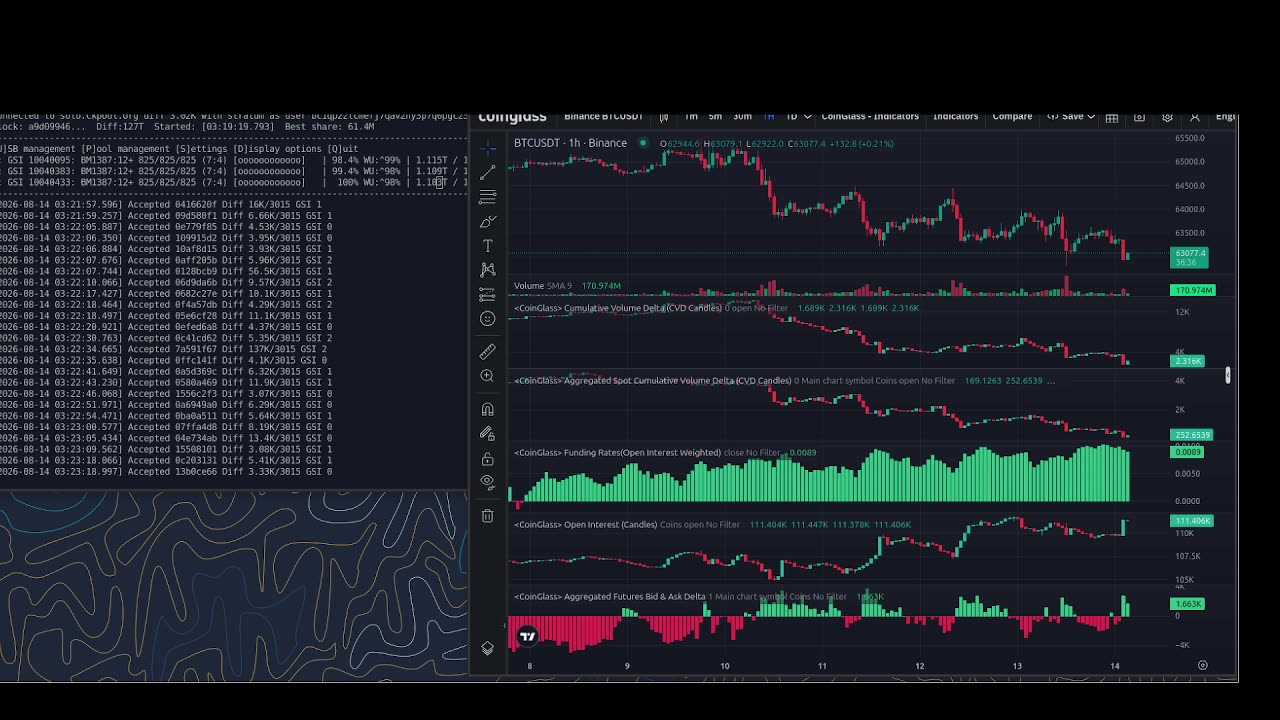
Task: Open the user account icon
Action: tap(1194, 117)
